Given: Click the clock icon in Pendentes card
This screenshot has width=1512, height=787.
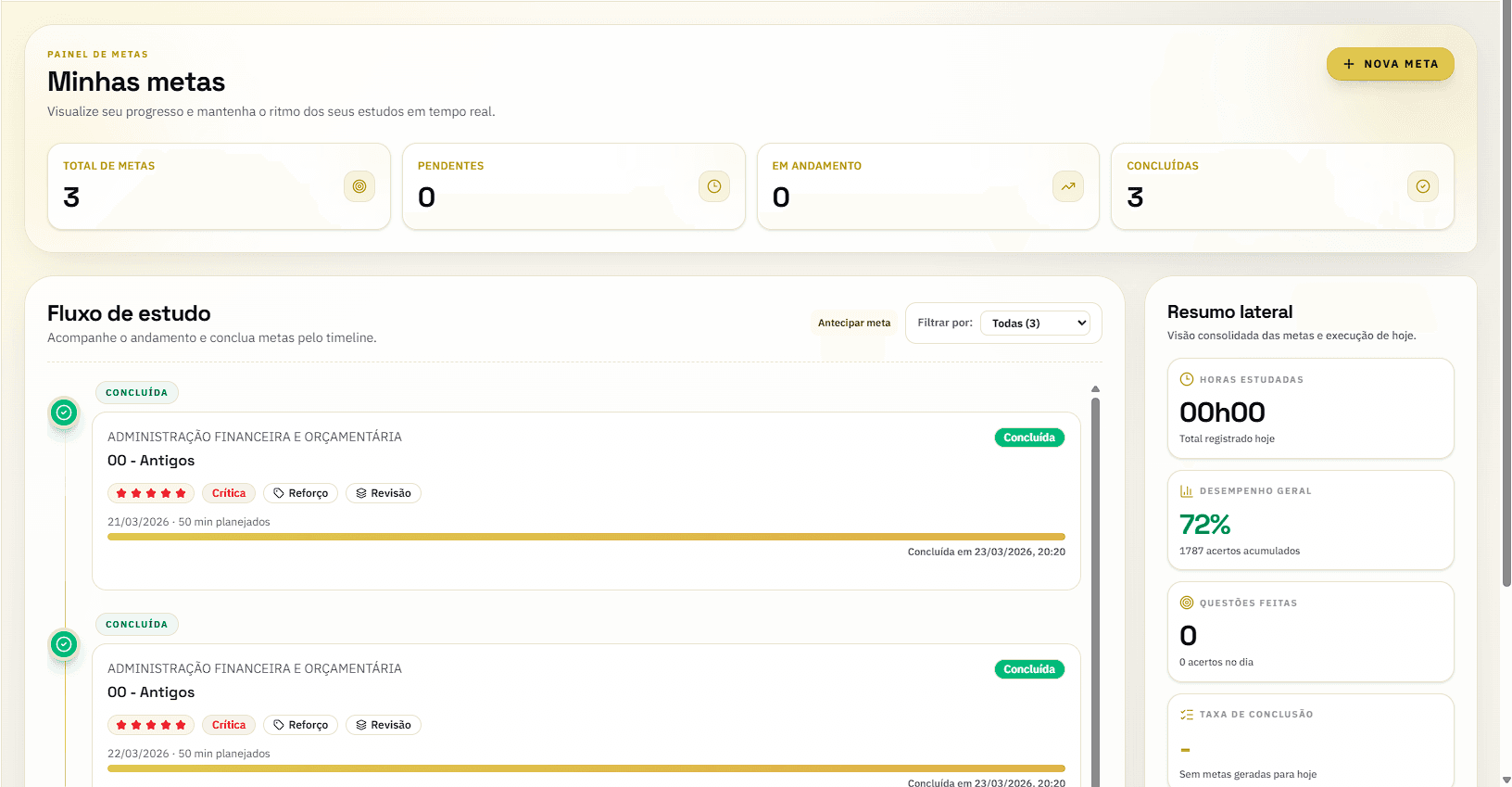Looking at the screenshot, I should 714,186.
